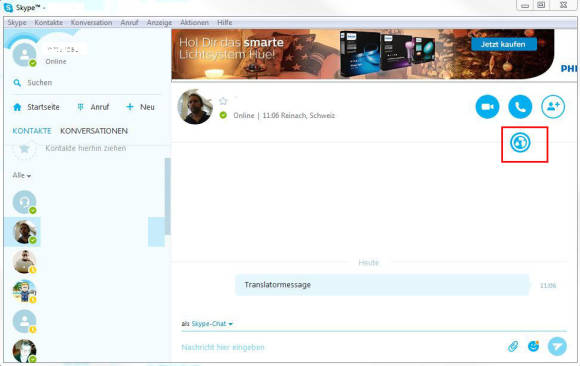Start a video call with the contact
Screen dimensions: 580x366
pyautogui.click(x=487, y=107)
